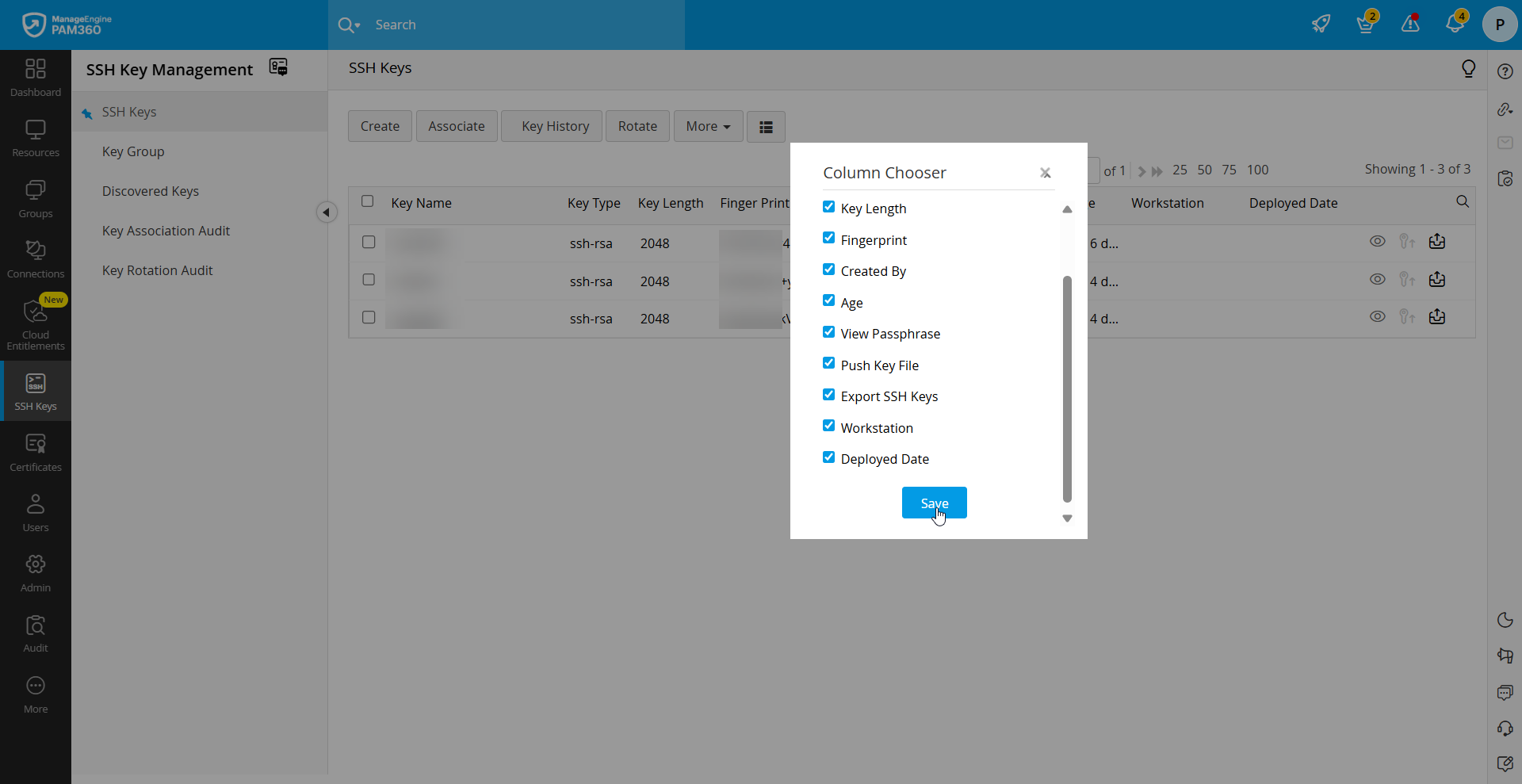1522x784 pixels.
Task: Uncheck the View Passphrase checkbox
Action: tap(828, 332)
